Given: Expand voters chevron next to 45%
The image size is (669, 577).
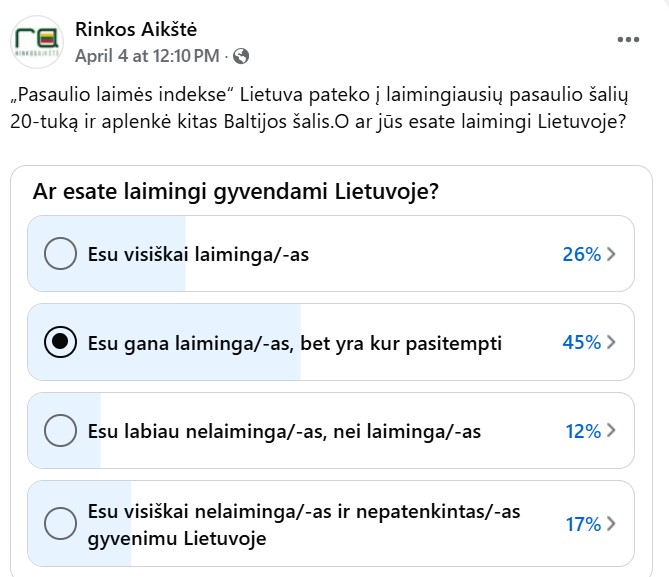Looking at the screenshot, I should click(x=611, y=342).
